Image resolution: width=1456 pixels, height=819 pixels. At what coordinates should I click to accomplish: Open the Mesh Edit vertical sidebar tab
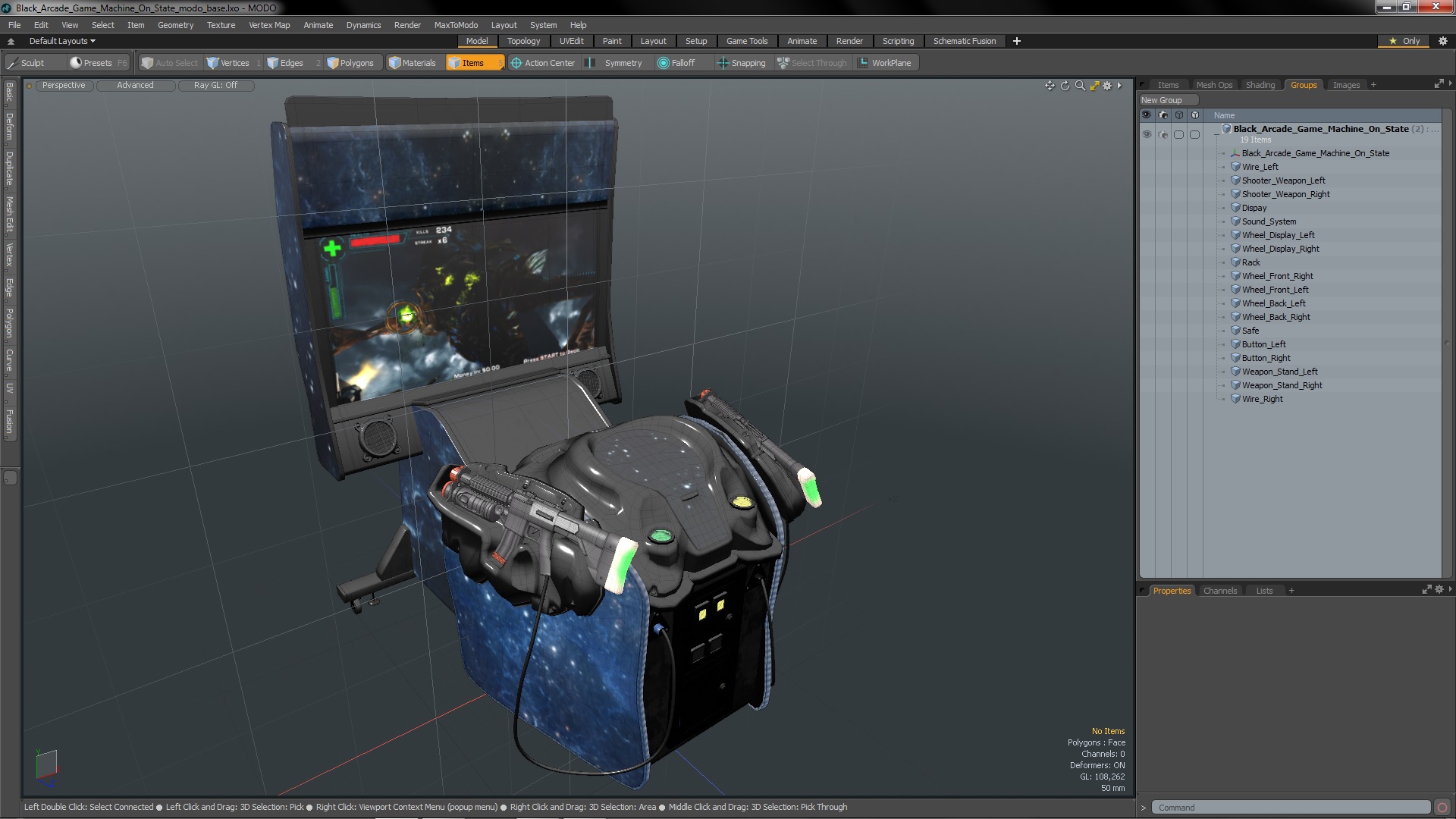9,214
